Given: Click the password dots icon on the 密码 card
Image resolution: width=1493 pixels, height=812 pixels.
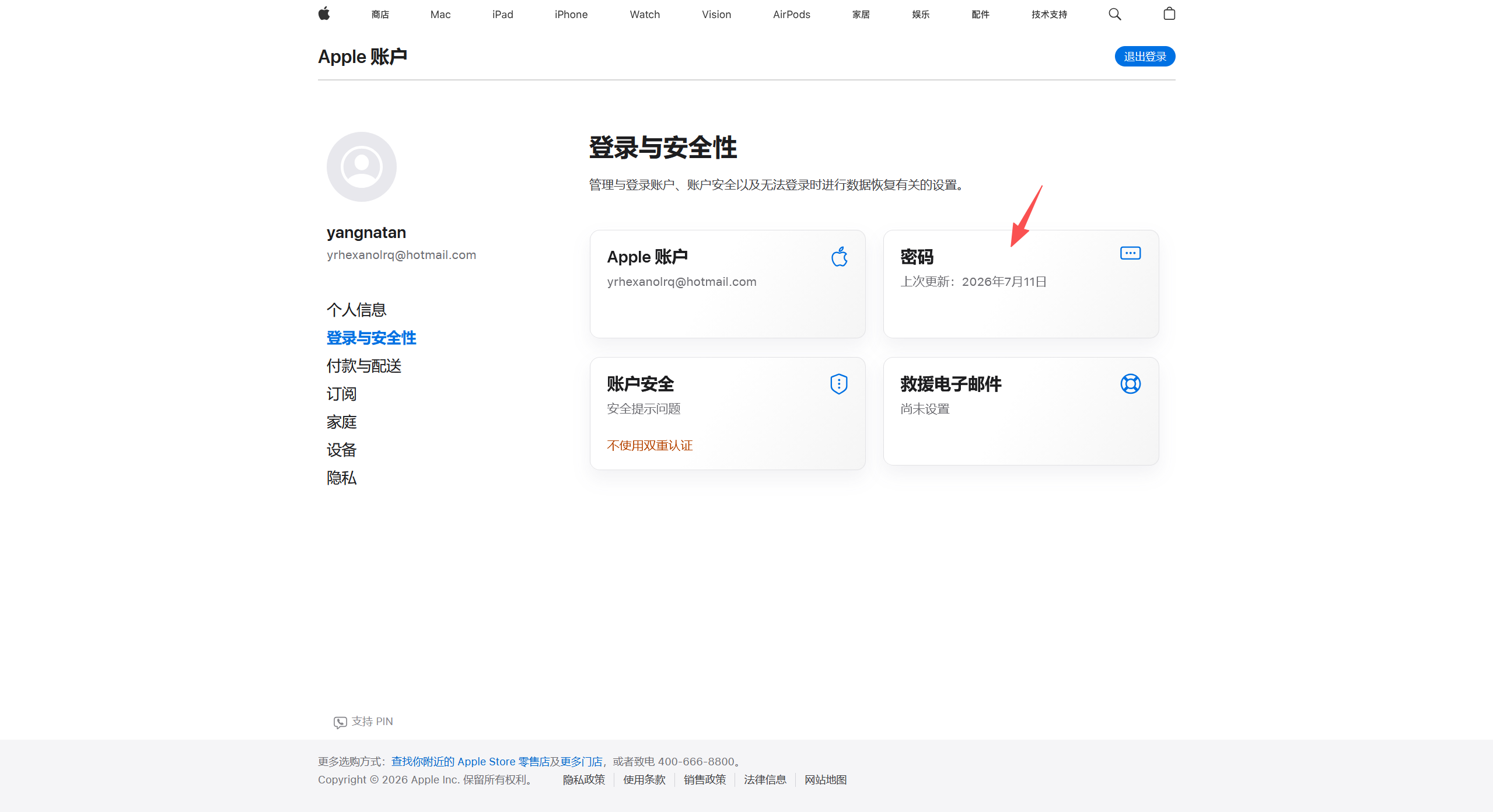Looking at the screenshot, I should click(x=1130, y=253).
